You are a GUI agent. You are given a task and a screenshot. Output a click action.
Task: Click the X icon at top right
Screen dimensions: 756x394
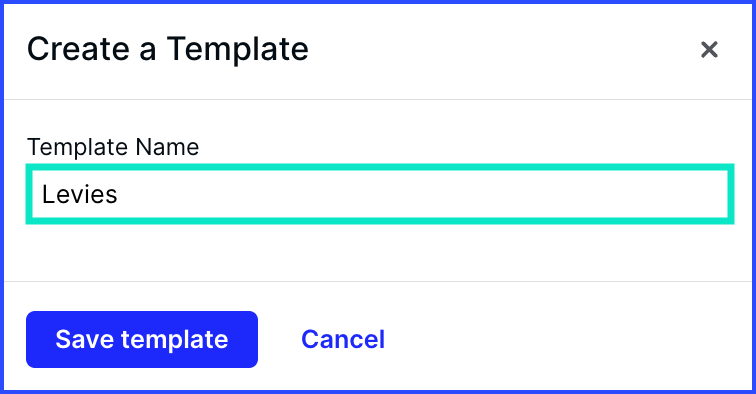coord(709,49)
